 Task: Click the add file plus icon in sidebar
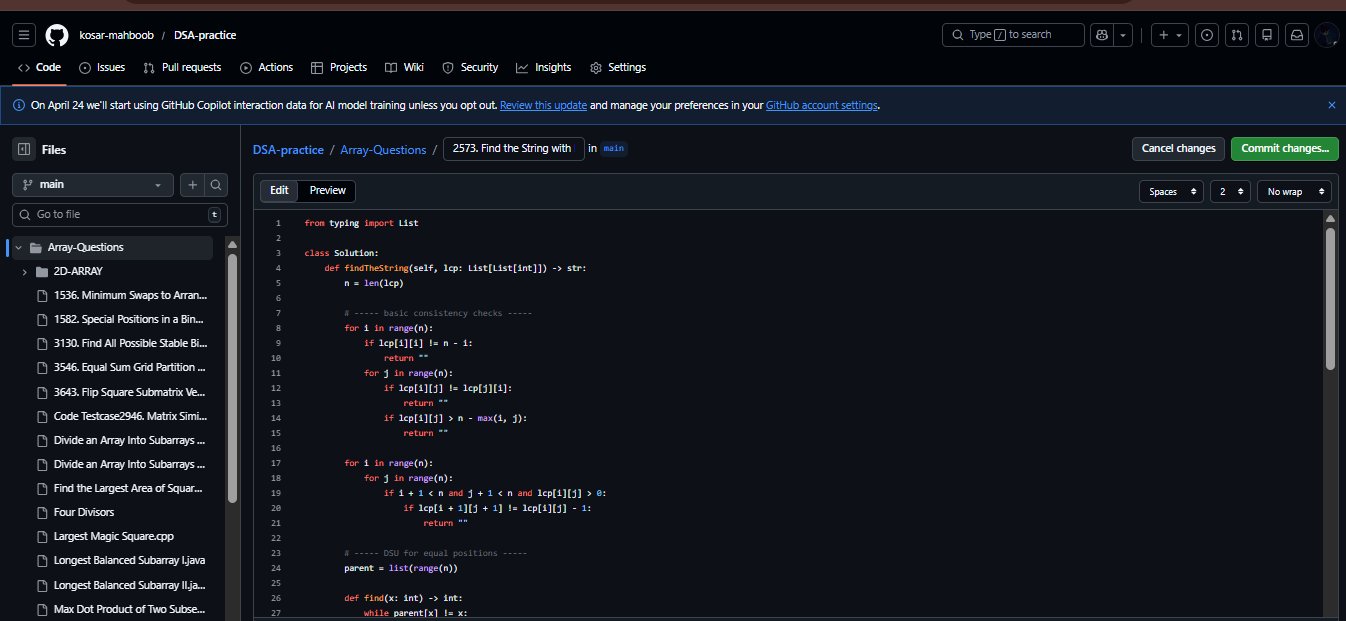(192, 185)
